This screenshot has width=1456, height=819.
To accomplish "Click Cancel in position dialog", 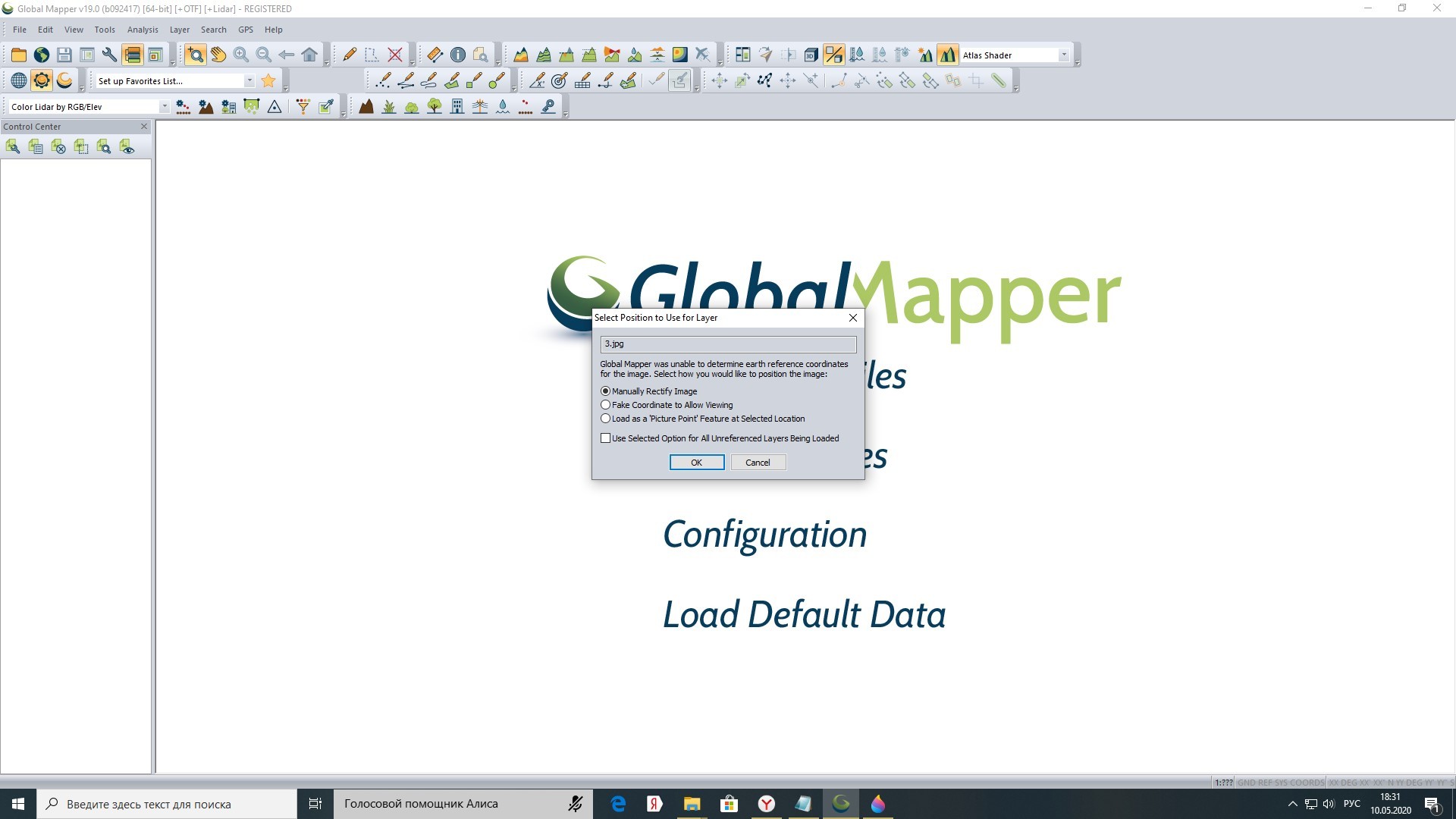I will click(x=758, y=463).
